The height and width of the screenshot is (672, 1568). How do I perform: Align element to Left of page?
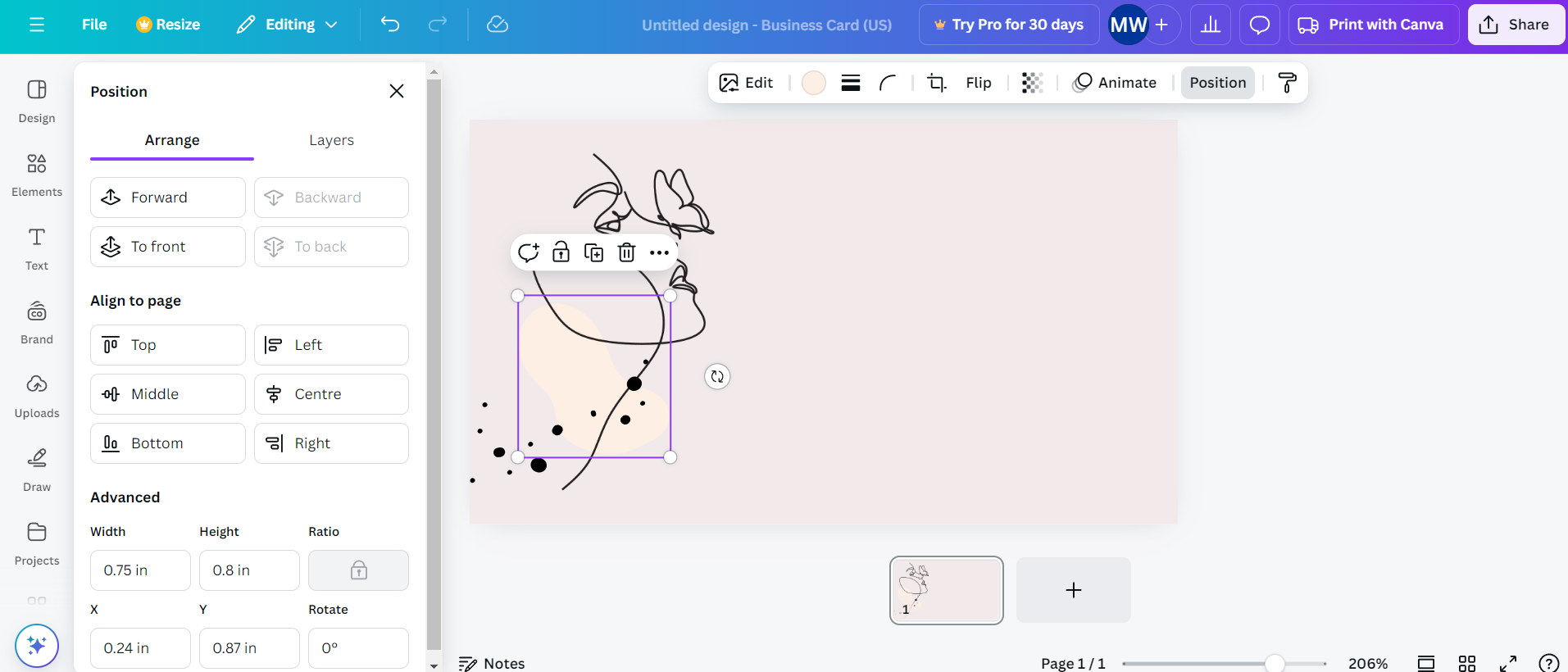[331, 345]
